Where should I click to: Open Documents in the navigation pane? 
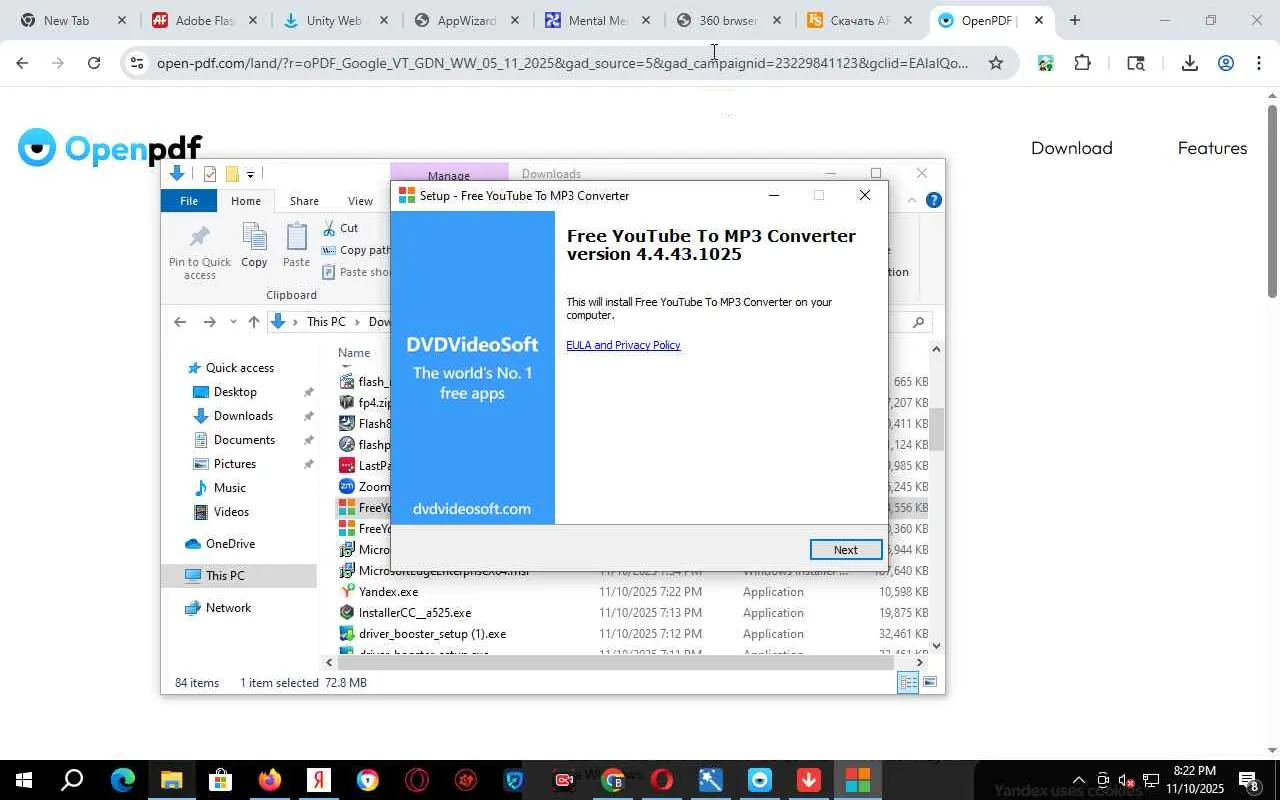(x=244, y=440)
